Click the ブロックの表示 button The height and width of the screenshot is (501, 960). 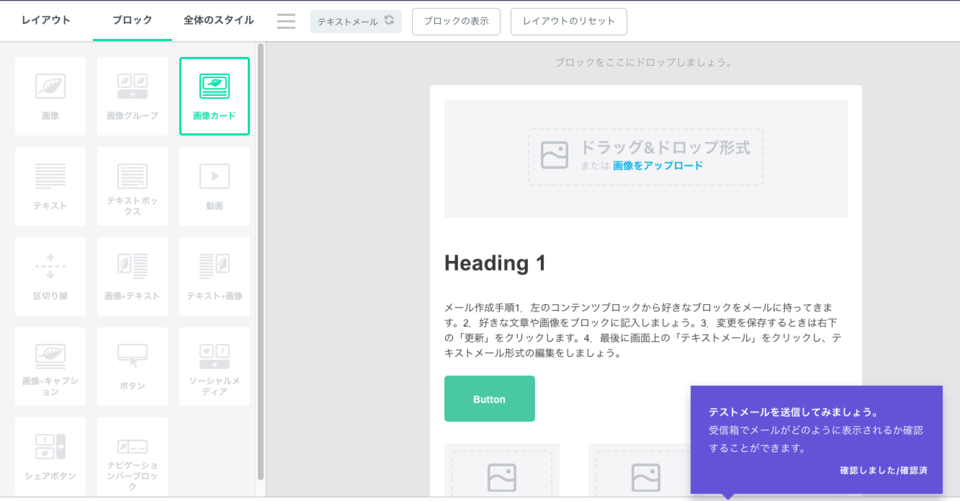[x=456, y=21]
